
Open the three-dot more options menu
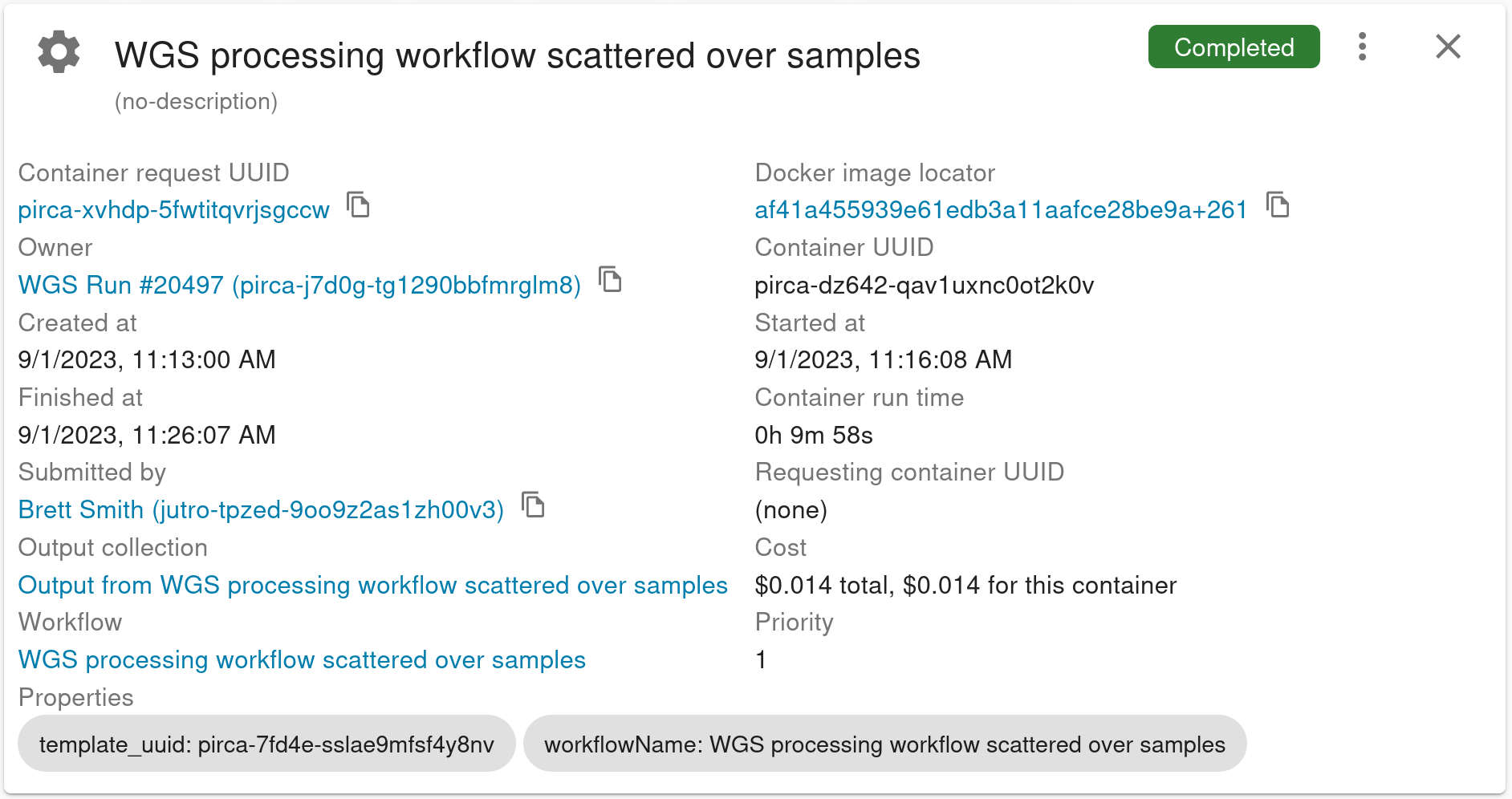[x=1362, y=47]
